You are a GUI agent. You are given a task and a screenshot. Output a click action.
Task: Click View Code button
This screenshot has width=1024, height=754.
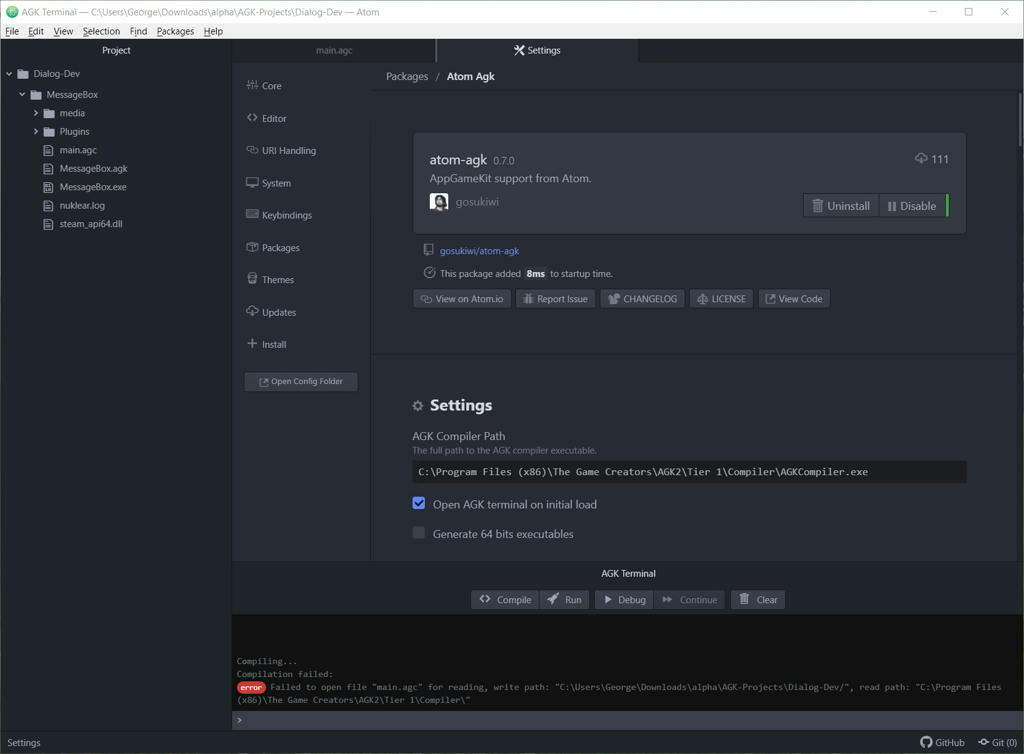794,299
